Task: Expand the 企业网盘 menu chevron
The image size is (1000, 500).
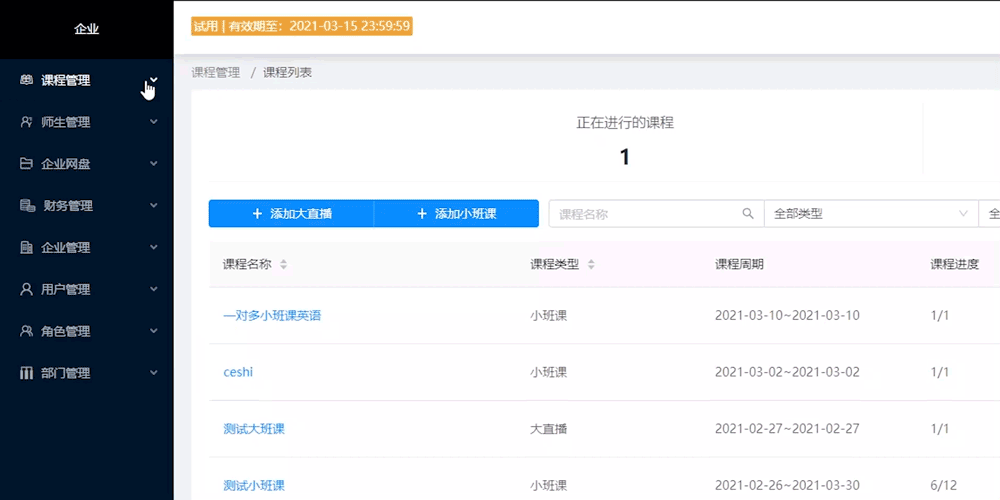Action: click(x=154, y=164)
